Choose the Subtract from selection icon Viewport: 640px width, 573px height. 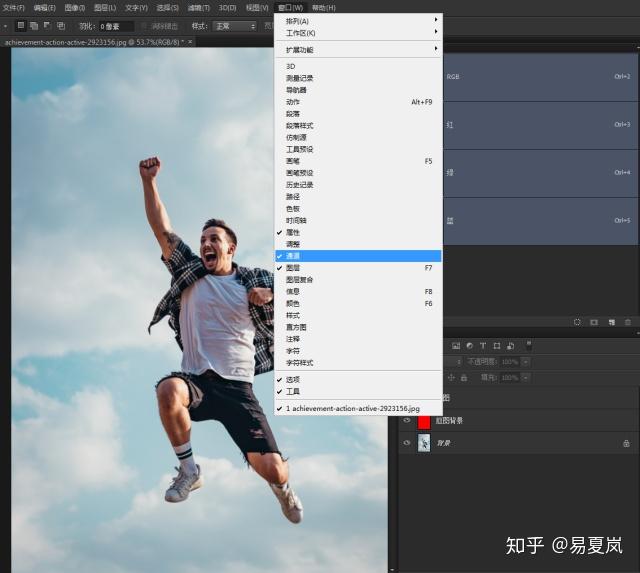[47, 26]
